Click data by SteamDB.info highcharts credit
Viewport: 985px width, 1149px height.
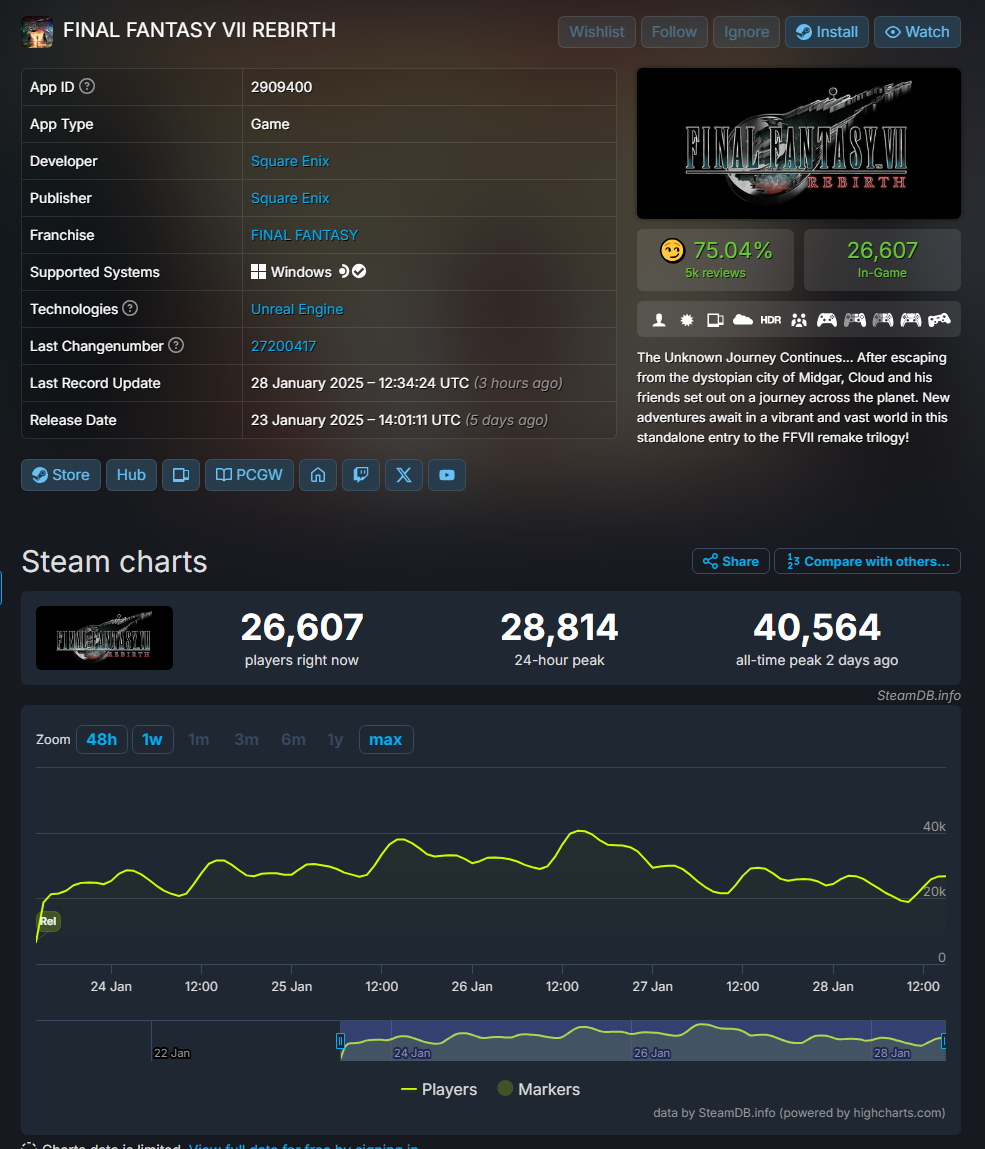(x=799, y=1112)
